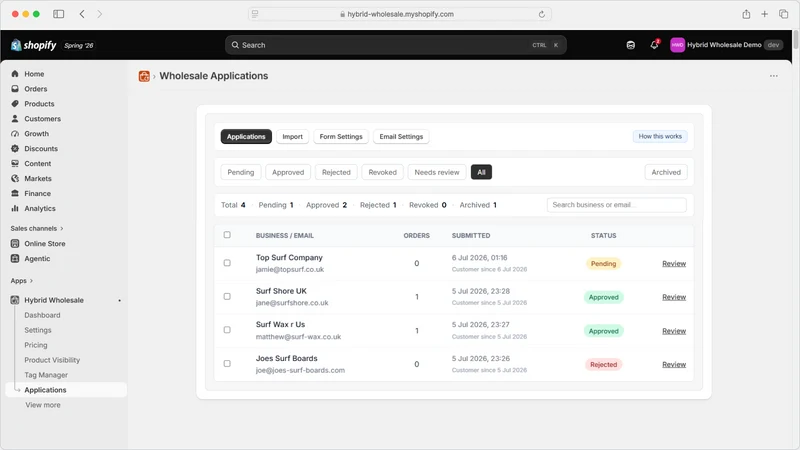Toggle the select-all checkbox in table header
Image resolution: width=800 pixels, height=450 pixels.
227,235
